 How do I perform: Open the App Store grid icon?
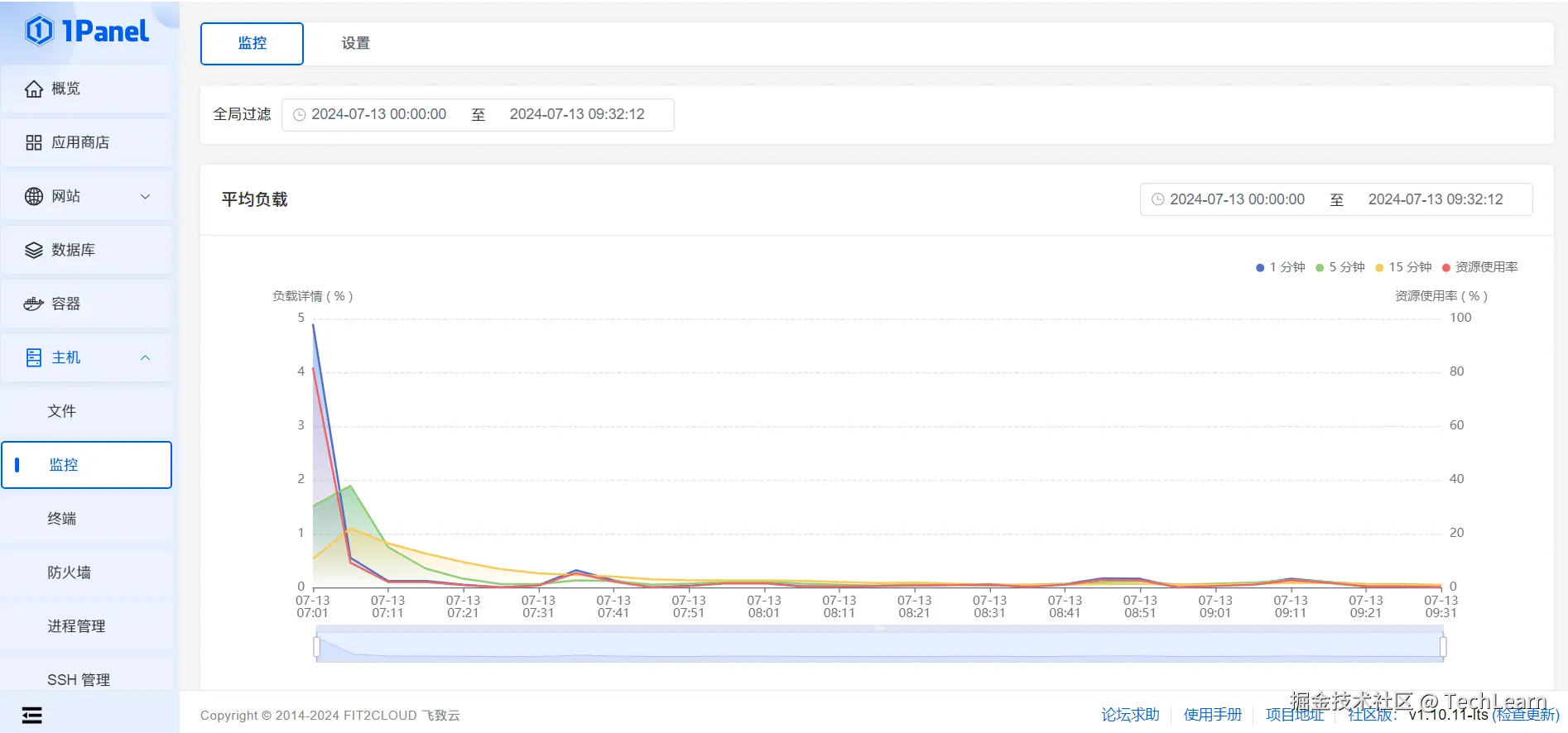[x=33, y=142]
